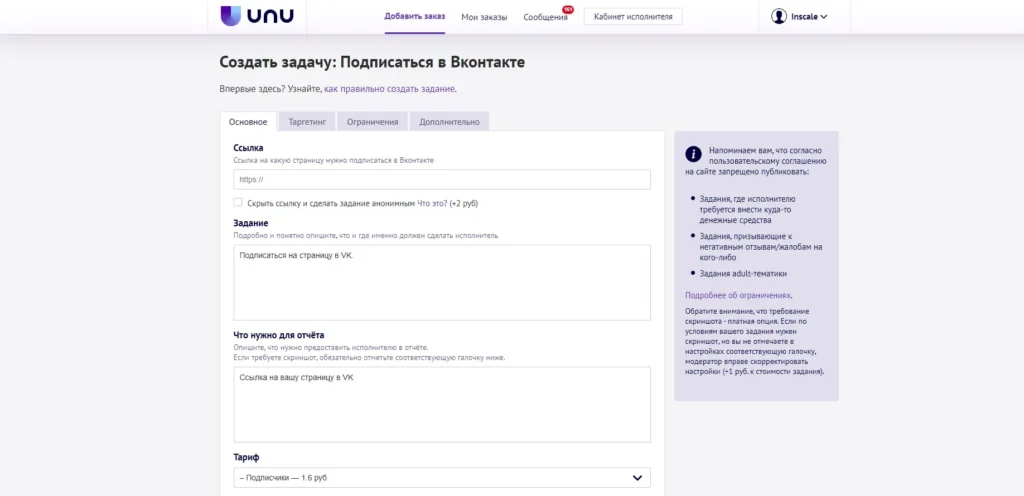Focus the Задание text area
This screenshot has height=496, width=1024.
tap(442, 283)
